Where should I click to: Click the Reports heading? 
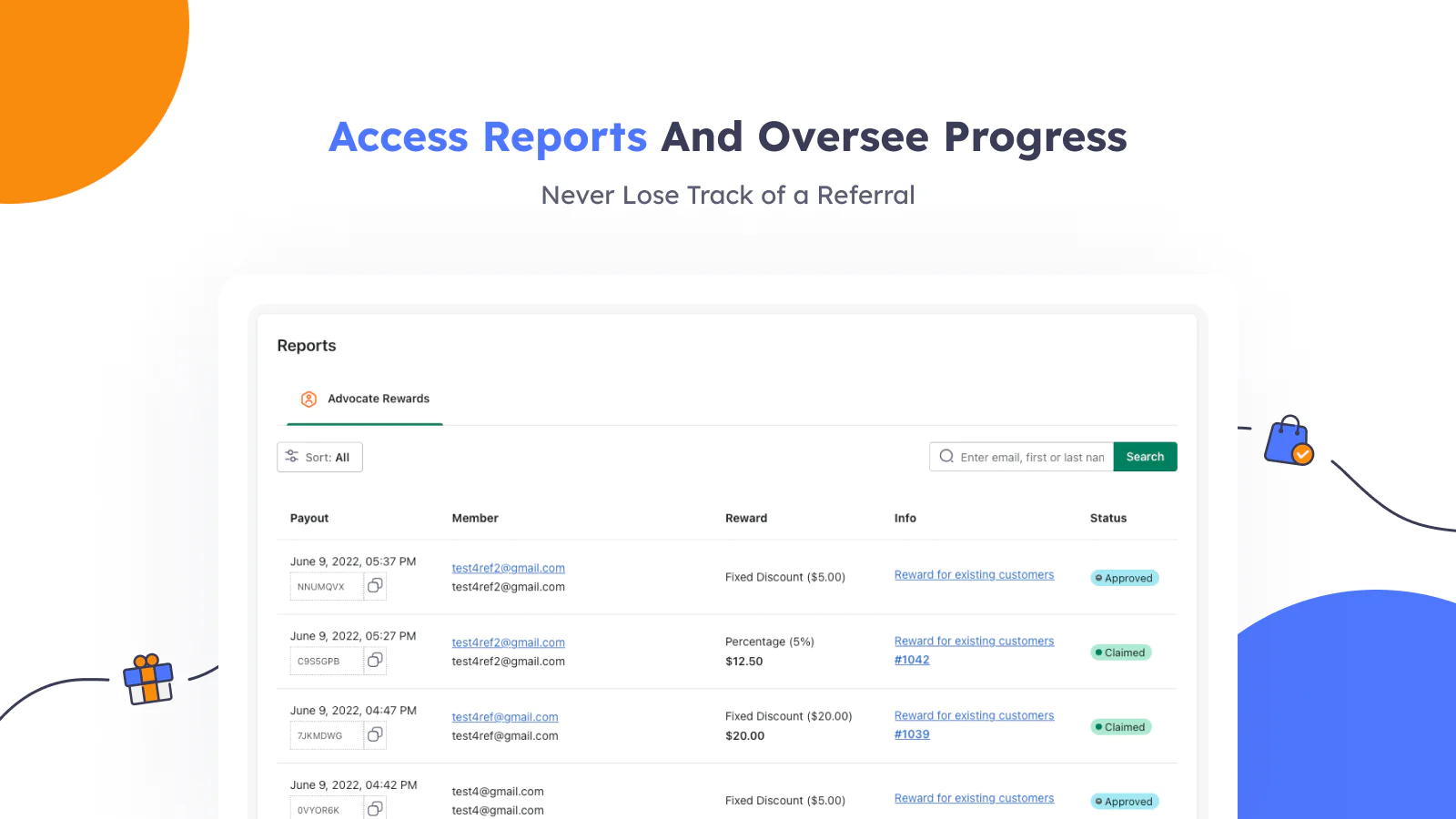click(x=307, y=346)
